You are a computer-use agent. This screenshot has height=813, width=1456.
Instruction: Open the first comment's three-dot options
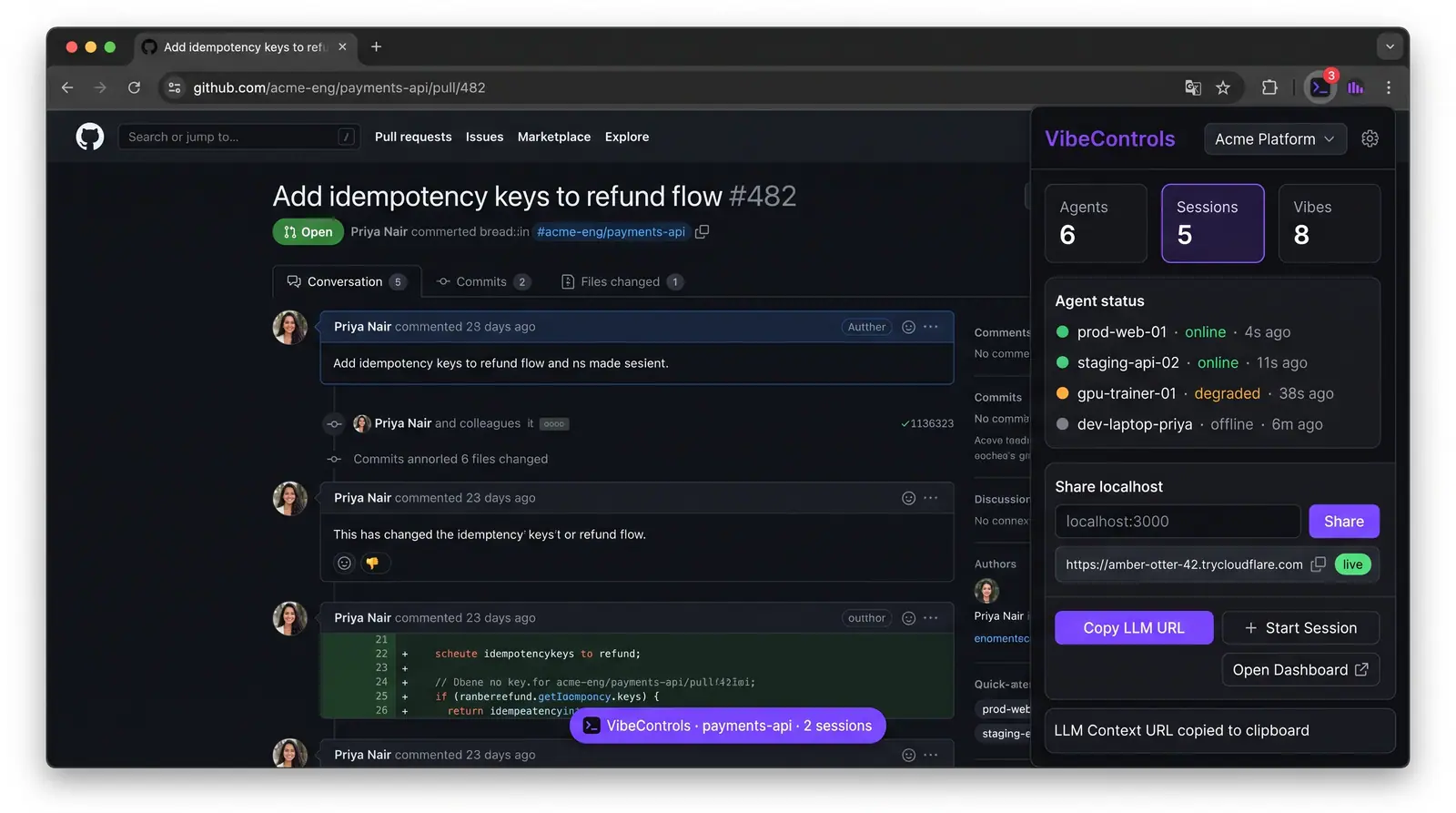pyautogui.click(x=930, y=327)
